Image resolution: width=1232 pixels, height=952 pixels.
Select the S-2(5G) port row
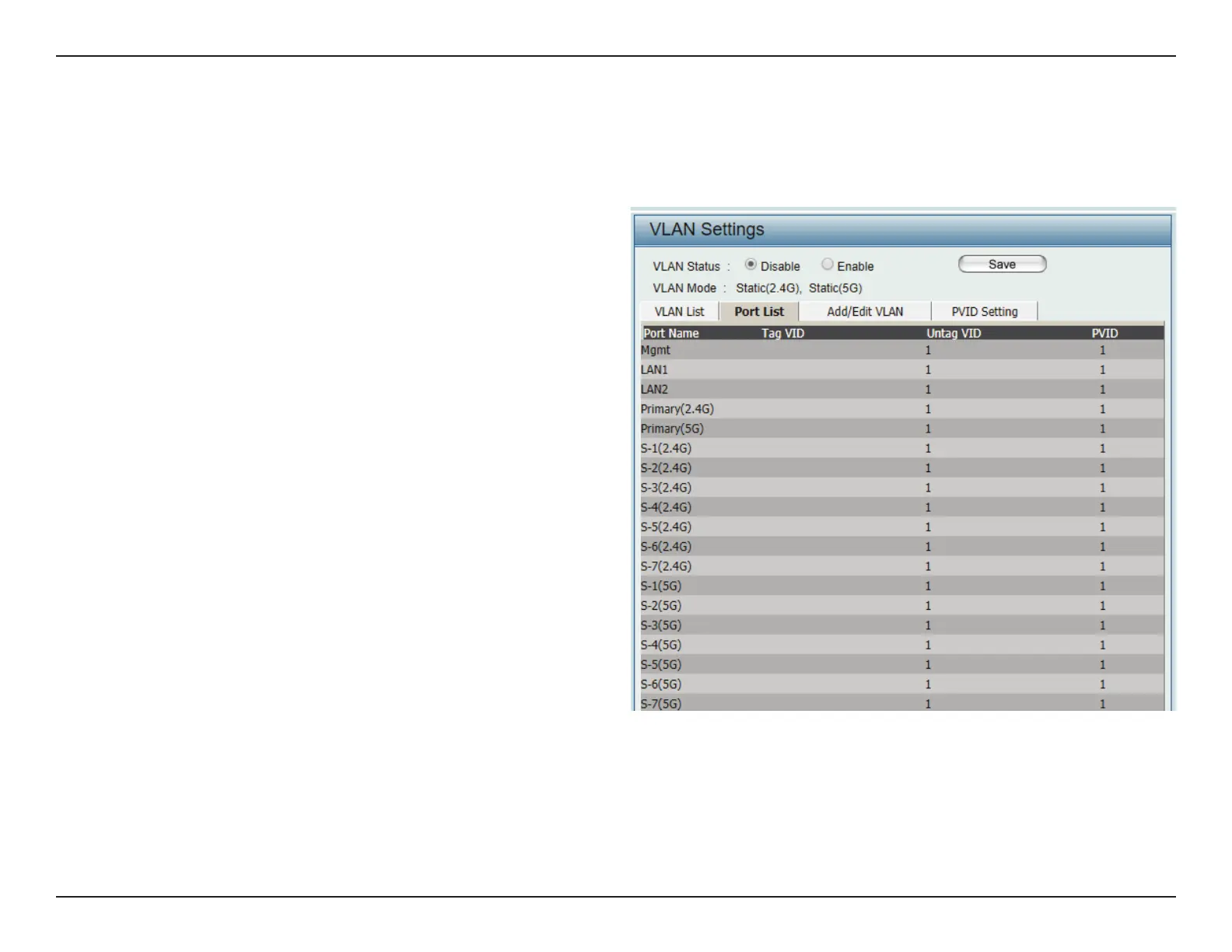coord(902,605)
